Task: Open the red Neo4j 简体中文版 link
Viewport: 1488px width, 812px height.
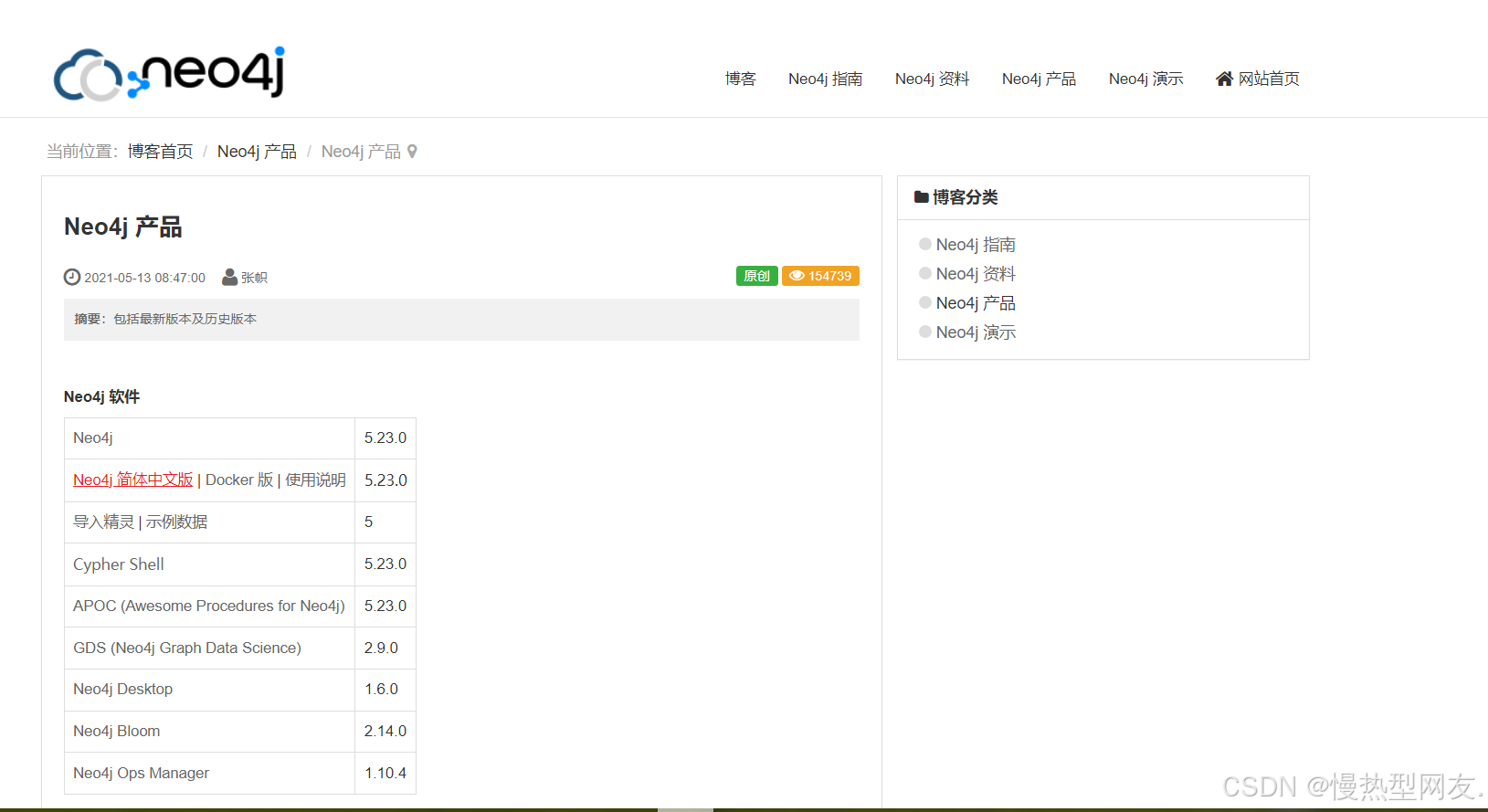Action: [x=133, y=480]
